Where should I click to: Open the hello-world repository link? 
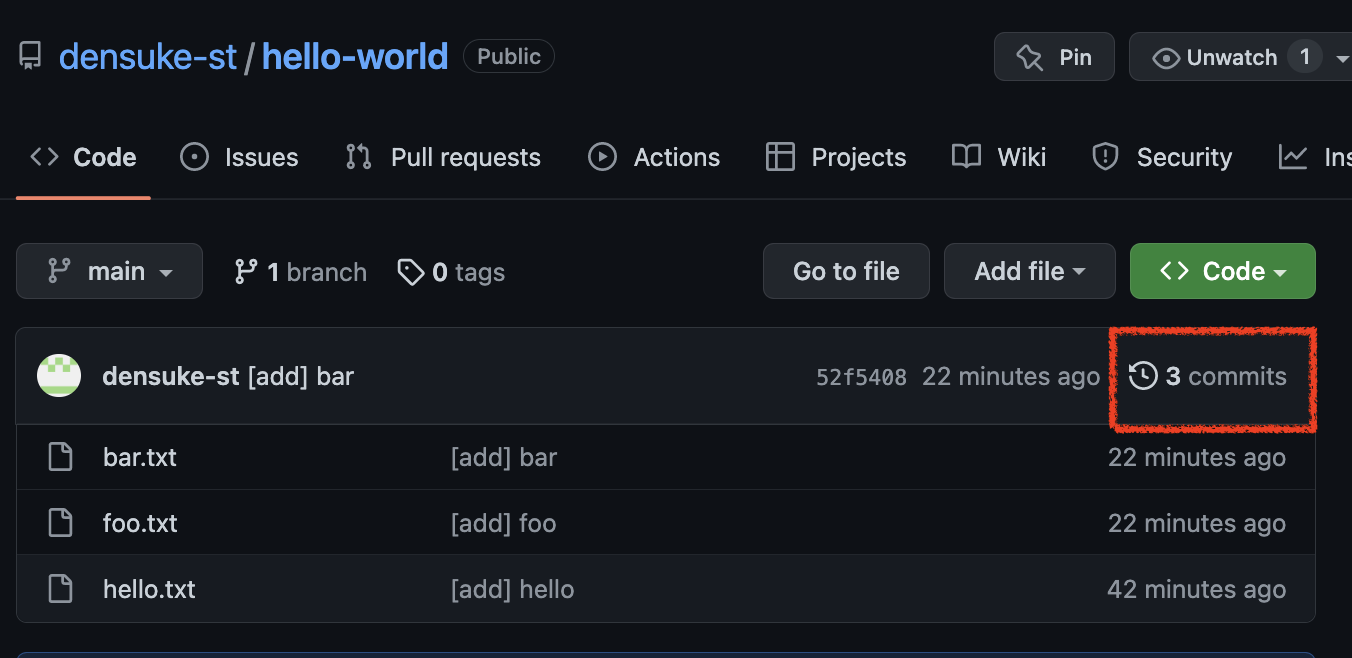click(x=355, y=57)
